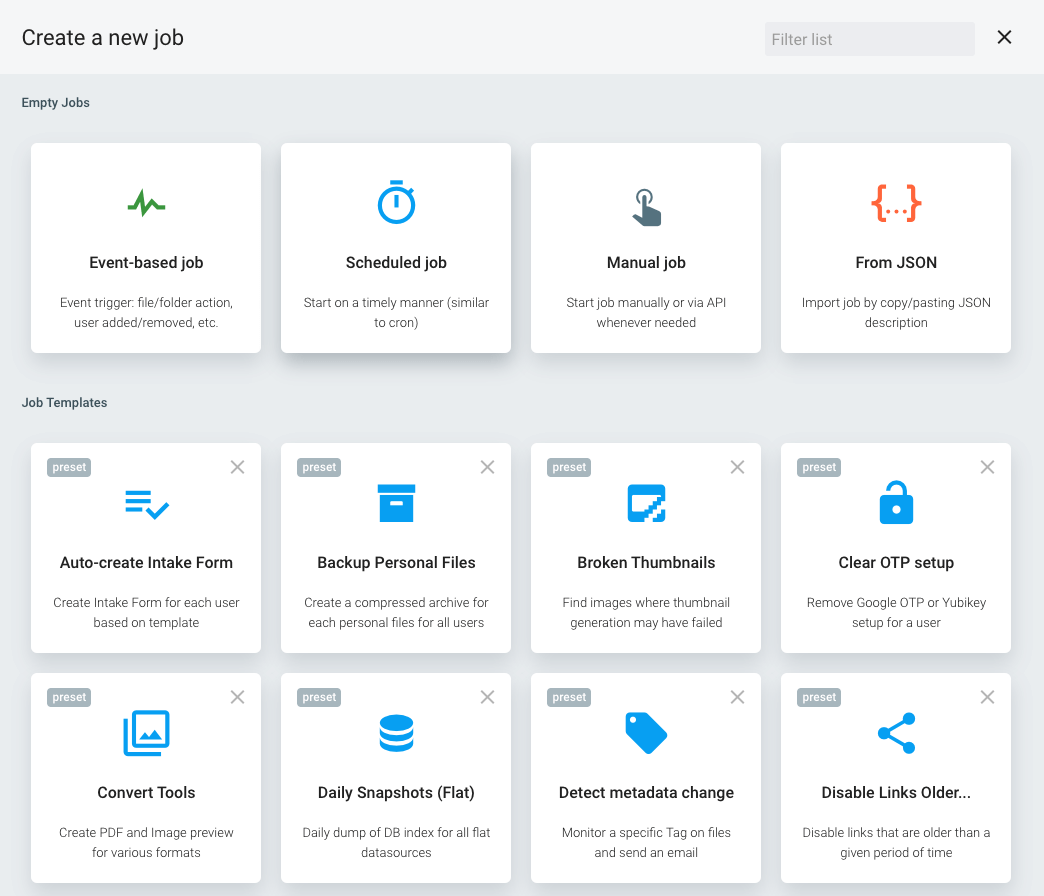The height and width of the screenshot is (896, 1044).
Task: Click the Auto-create Intake Form checklist icon
Action: pyautogui.click(x=146, y=505)
